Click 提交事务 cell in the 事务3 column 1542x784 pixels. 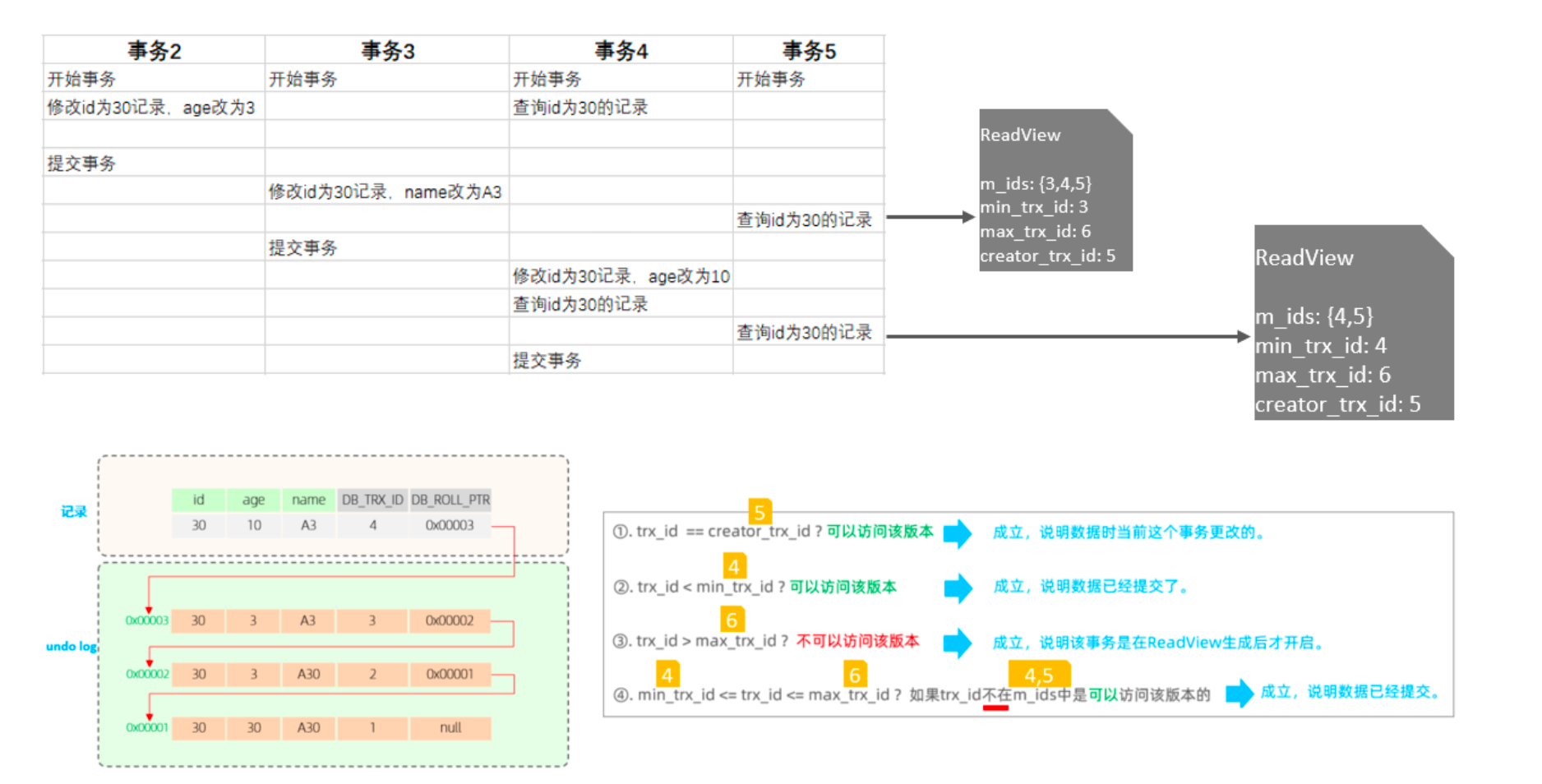coord(387,247)
